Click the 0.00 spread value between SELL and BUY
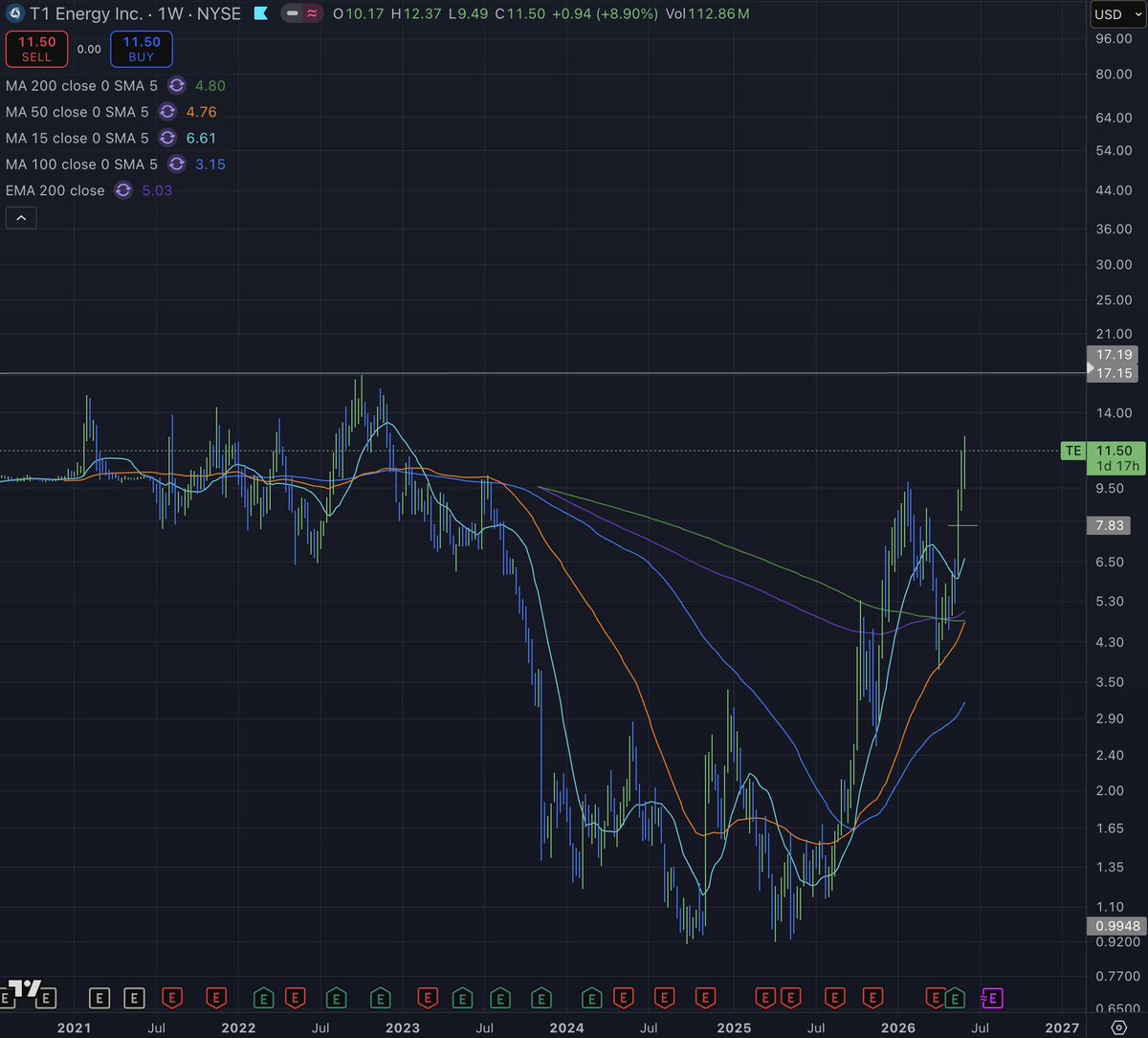The height and width of the screenshot is (1038, 1148). 88,49
